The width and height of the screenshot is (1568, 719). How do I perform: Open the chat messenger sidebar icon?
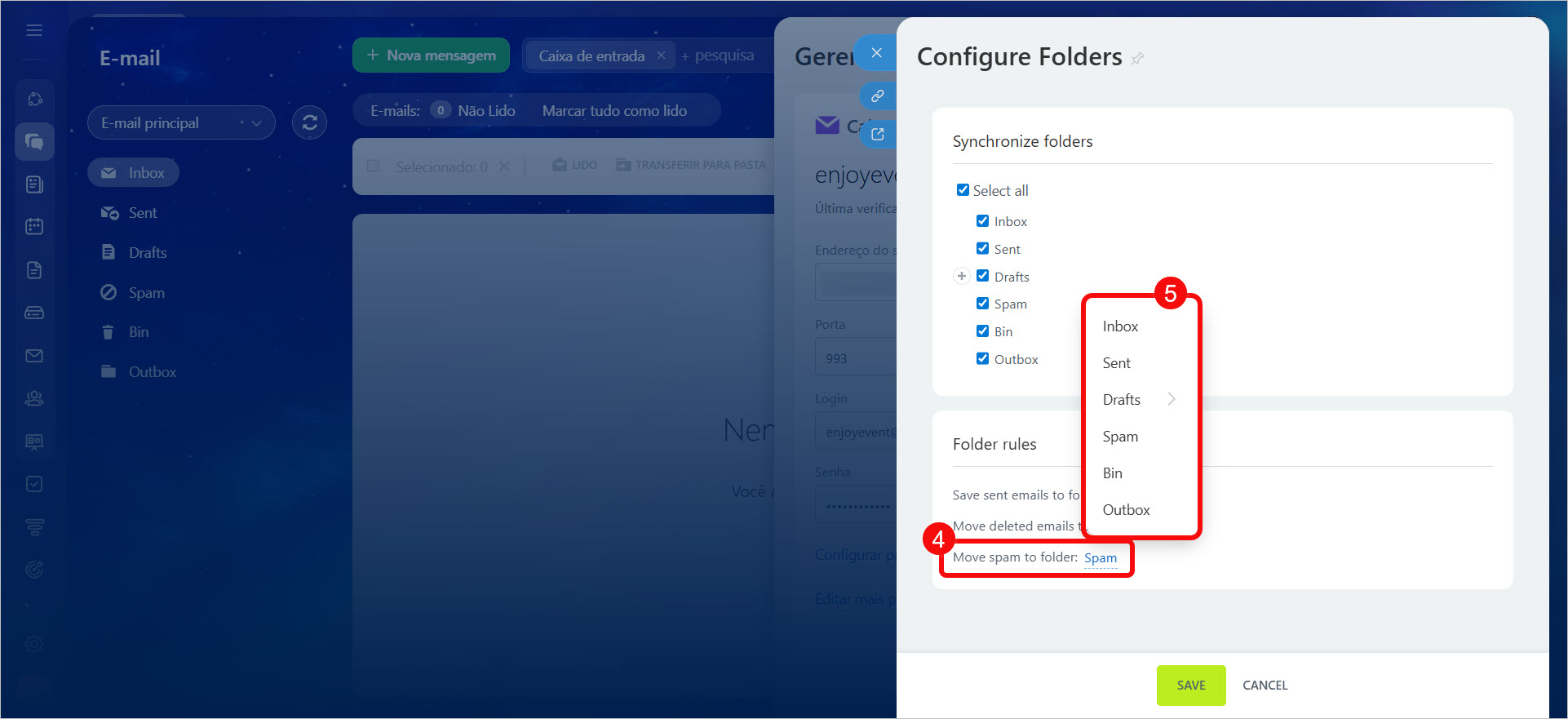34,142
